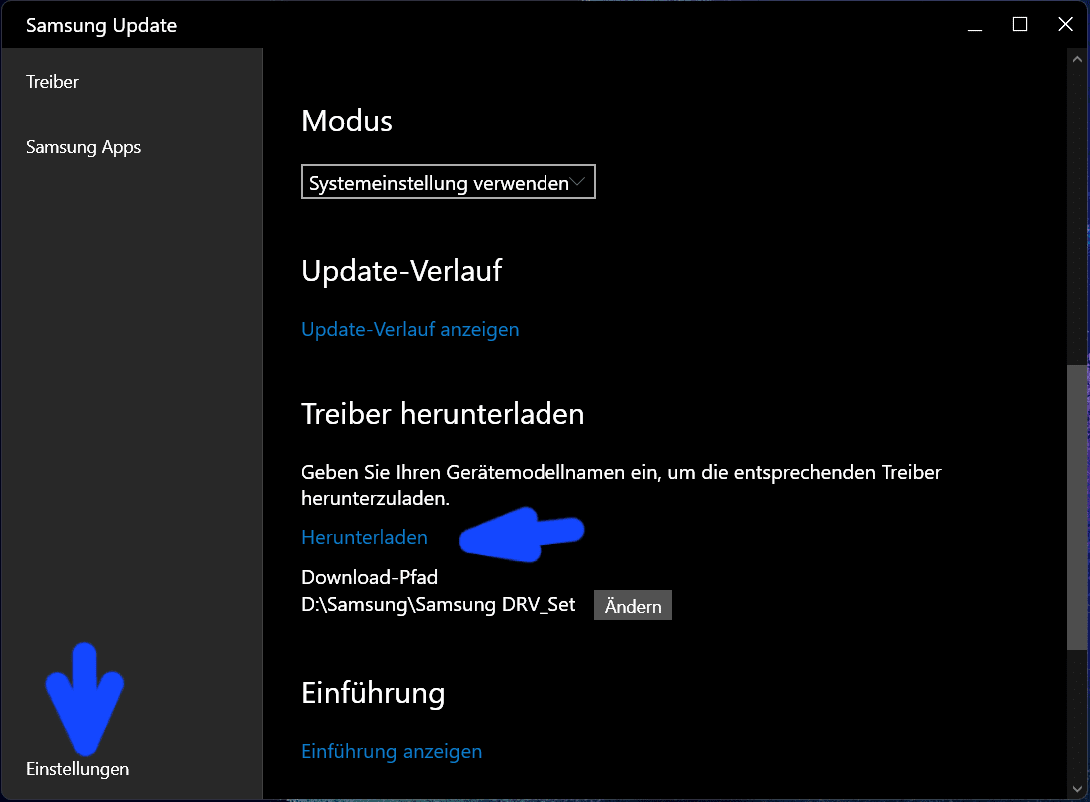Minimize the Samsung Update window
Viewport: 1090px width, 802px height.
(x=975, y=25)
